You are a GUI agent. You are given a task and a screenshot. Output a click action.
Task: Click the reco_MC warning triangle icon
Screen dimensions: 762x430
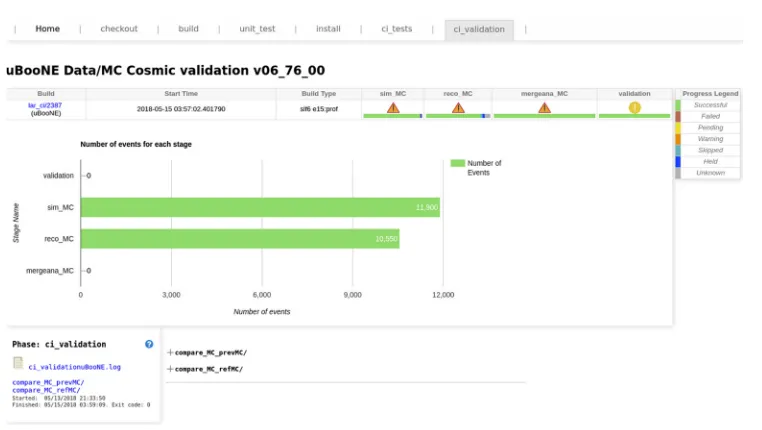[x=458, y=107]
